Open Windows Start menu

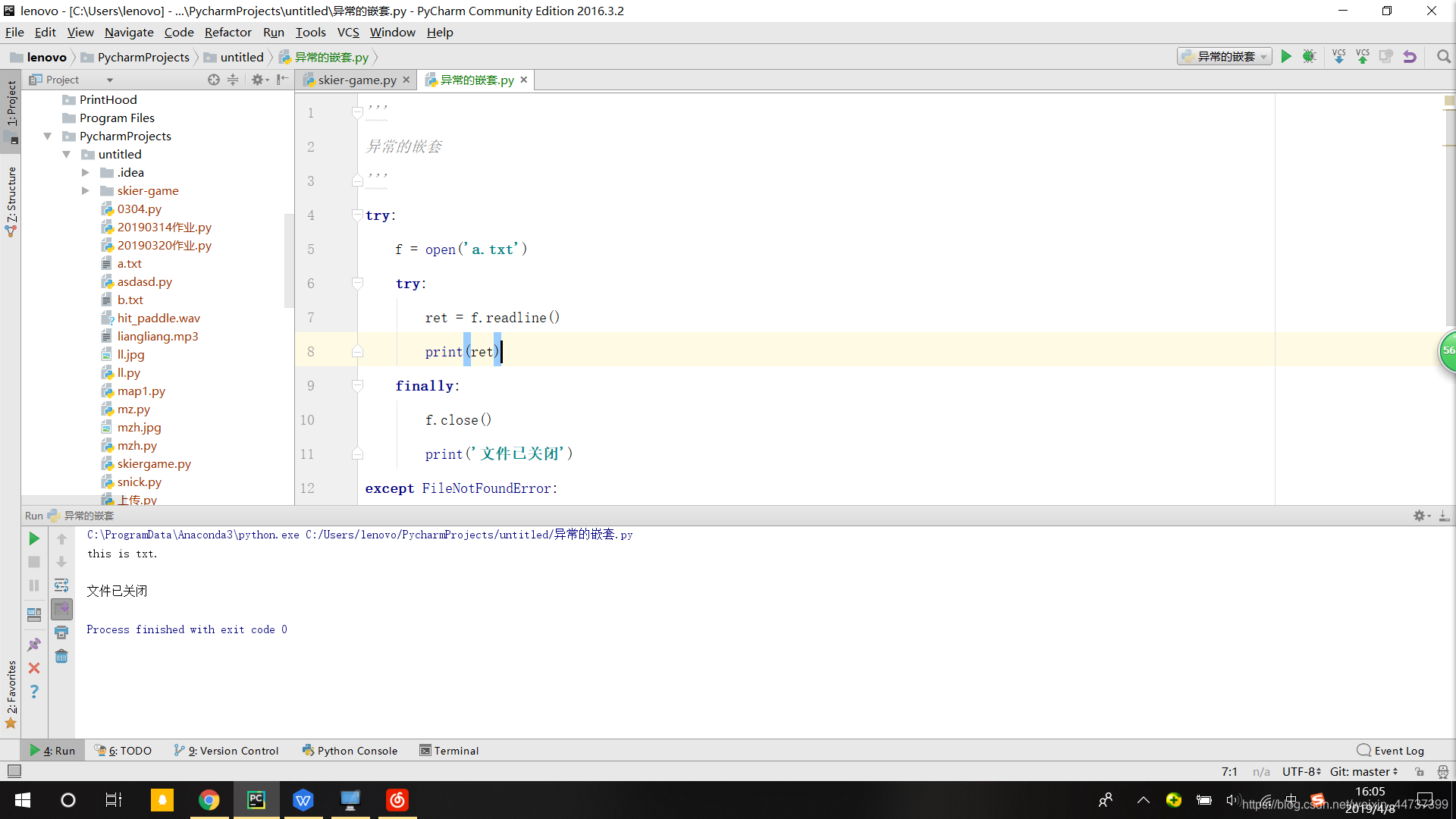tap(23, 800)
